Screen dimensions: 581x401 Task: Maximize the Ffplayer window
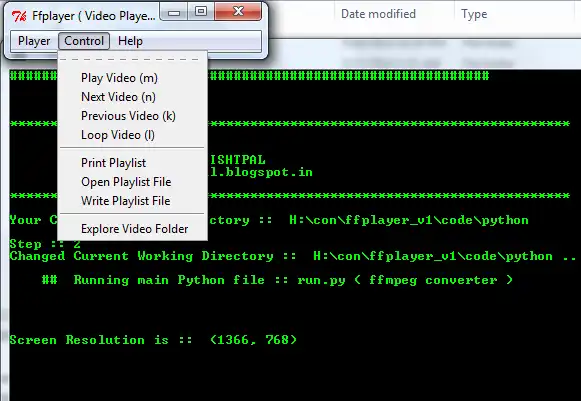click(201, 11)
